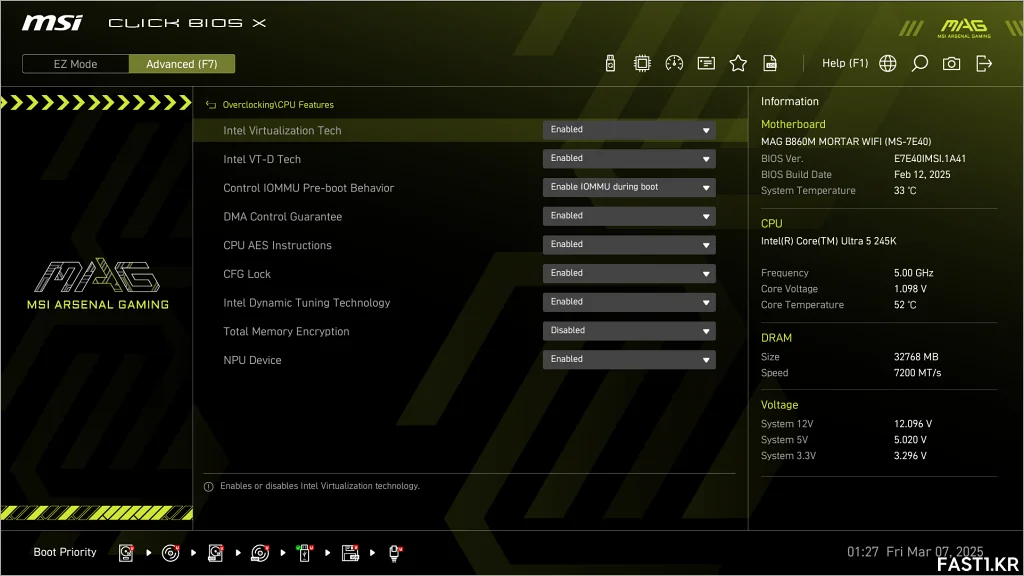The height and width of the screenshot is (576, 1024).
Task: Select the Advanced (F7) tab
Action: (182, 64)
